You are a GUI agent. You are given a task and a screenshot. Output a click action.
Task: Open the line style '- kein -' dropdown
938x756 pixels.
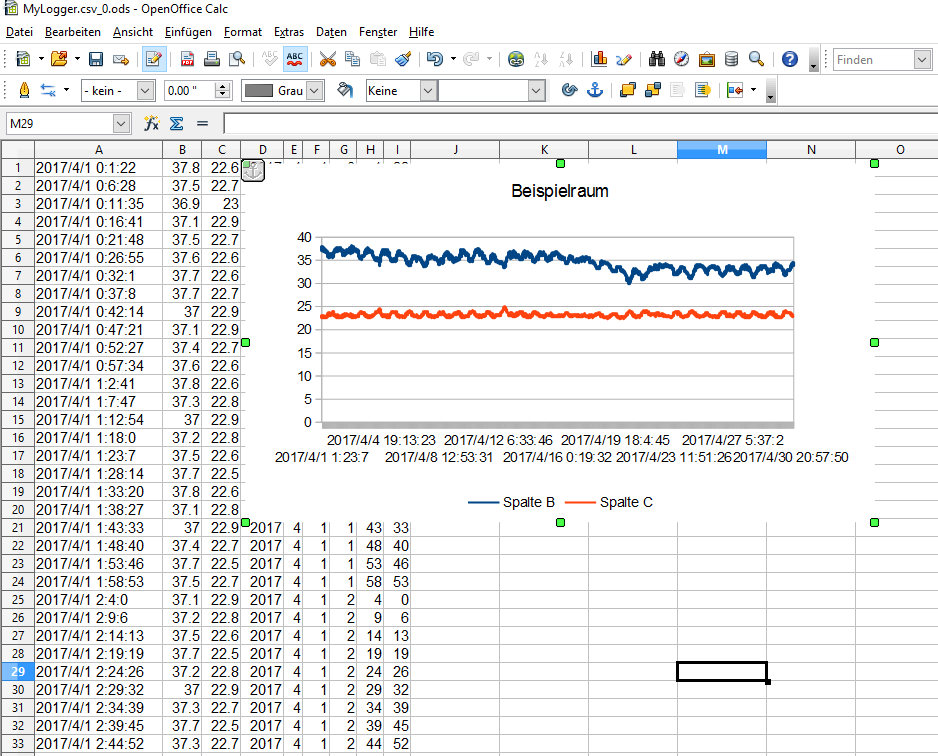coord(144,90)
